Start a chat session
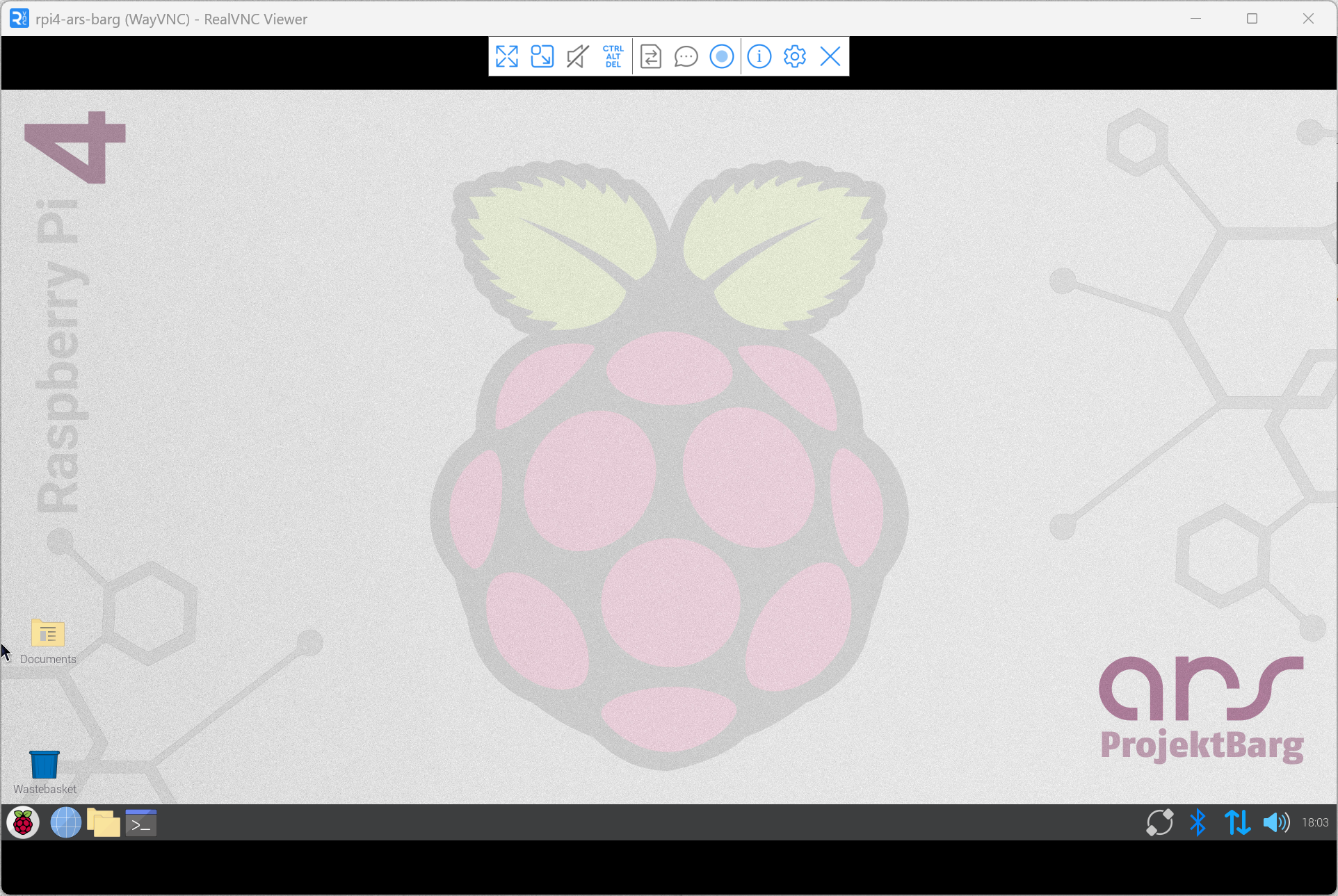This screenshot has width=1338, height=896. click(686, 56)
